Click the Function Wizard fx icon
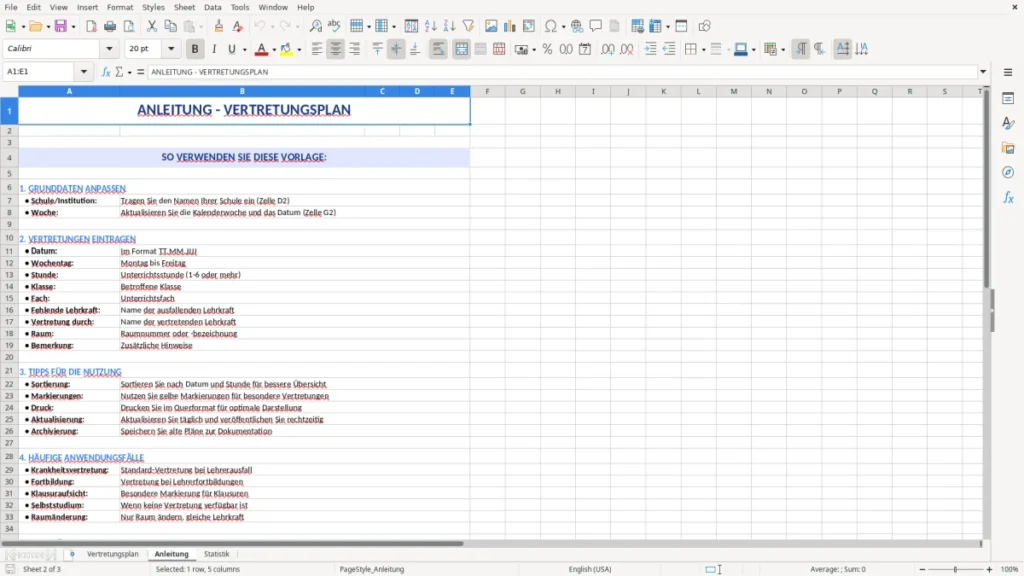Image resolution: width=1024 pixels, height=576 pixels. [x=106, y=72]
